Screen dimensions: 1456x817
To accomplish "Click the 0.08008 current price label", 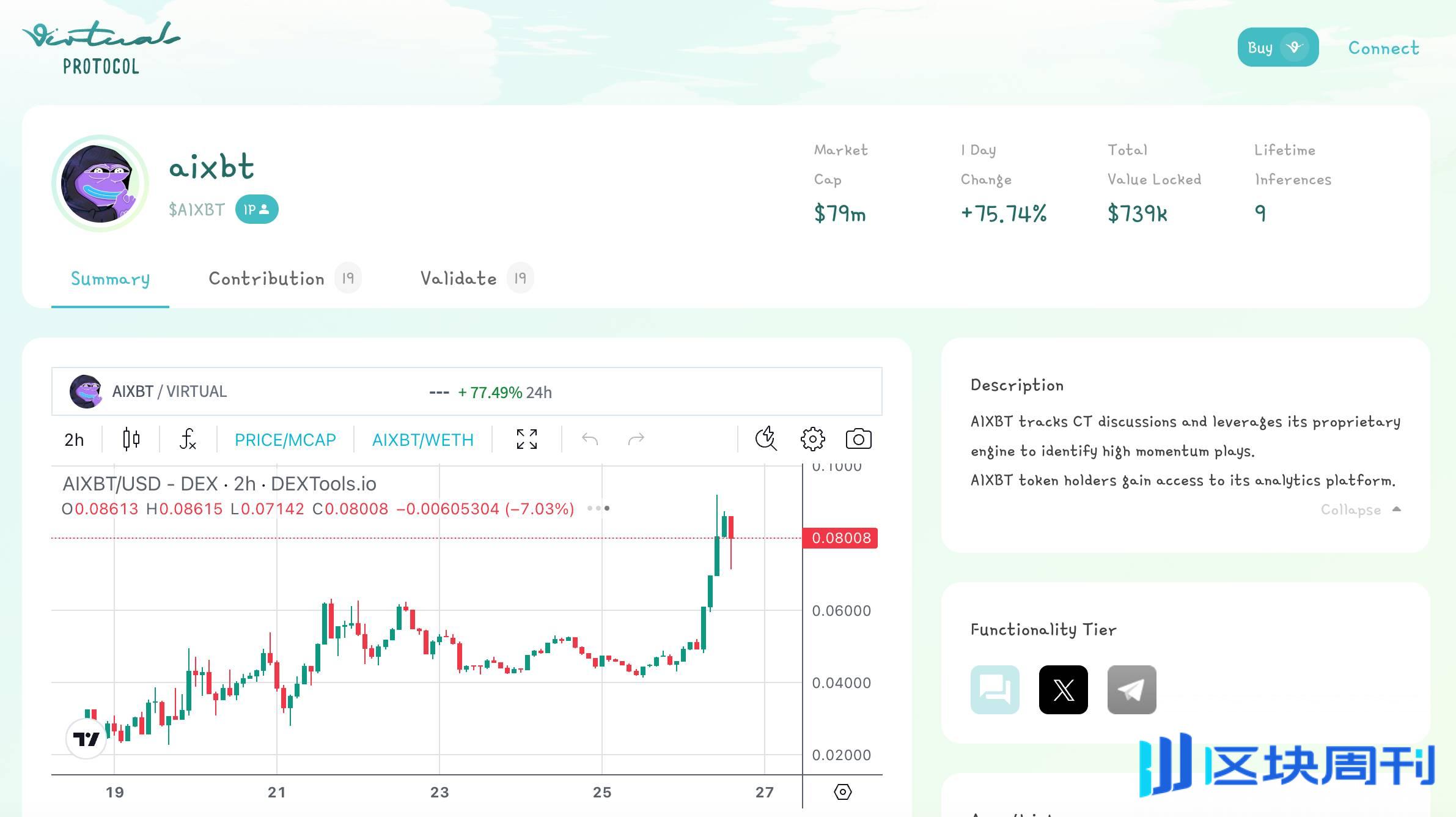I will click(840, 538).
